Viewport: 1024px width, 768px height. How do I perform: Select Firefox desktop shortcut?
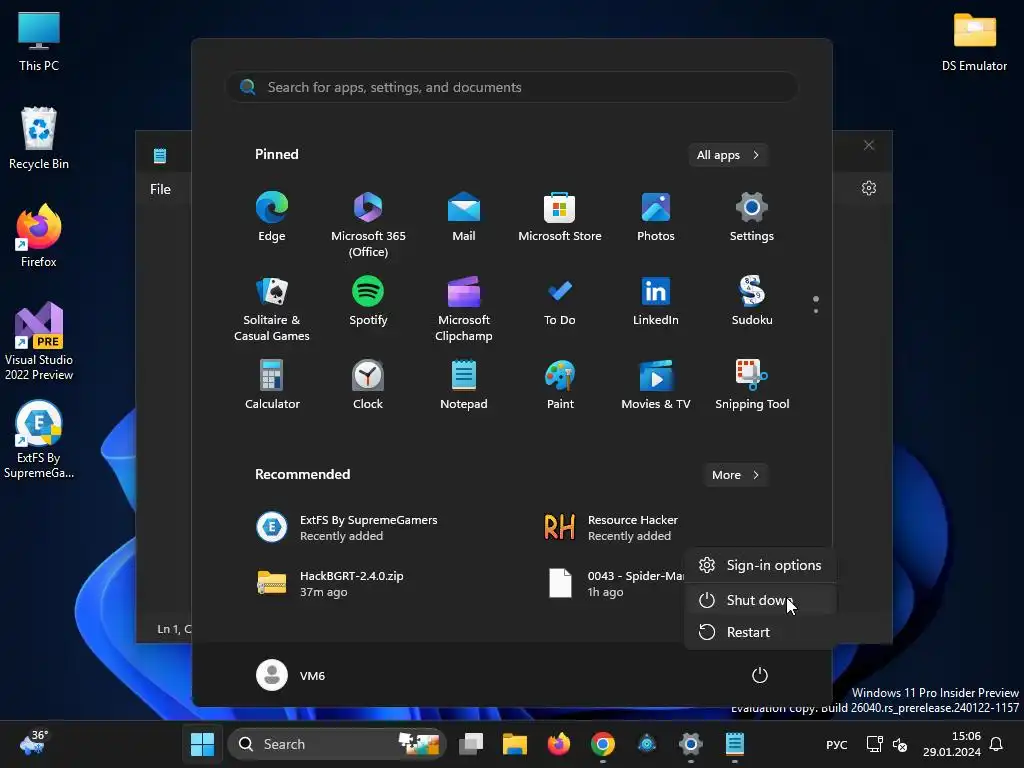coord(39,236)
